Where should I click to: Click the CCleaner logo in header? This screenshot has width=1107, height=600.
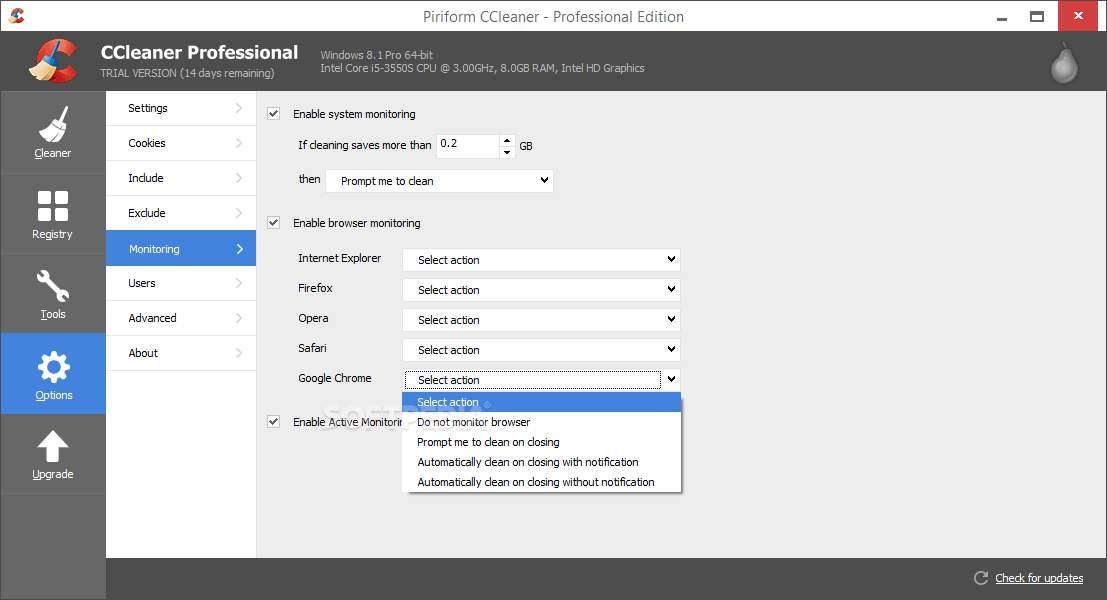pyautogui.click(x=52, y=60)
